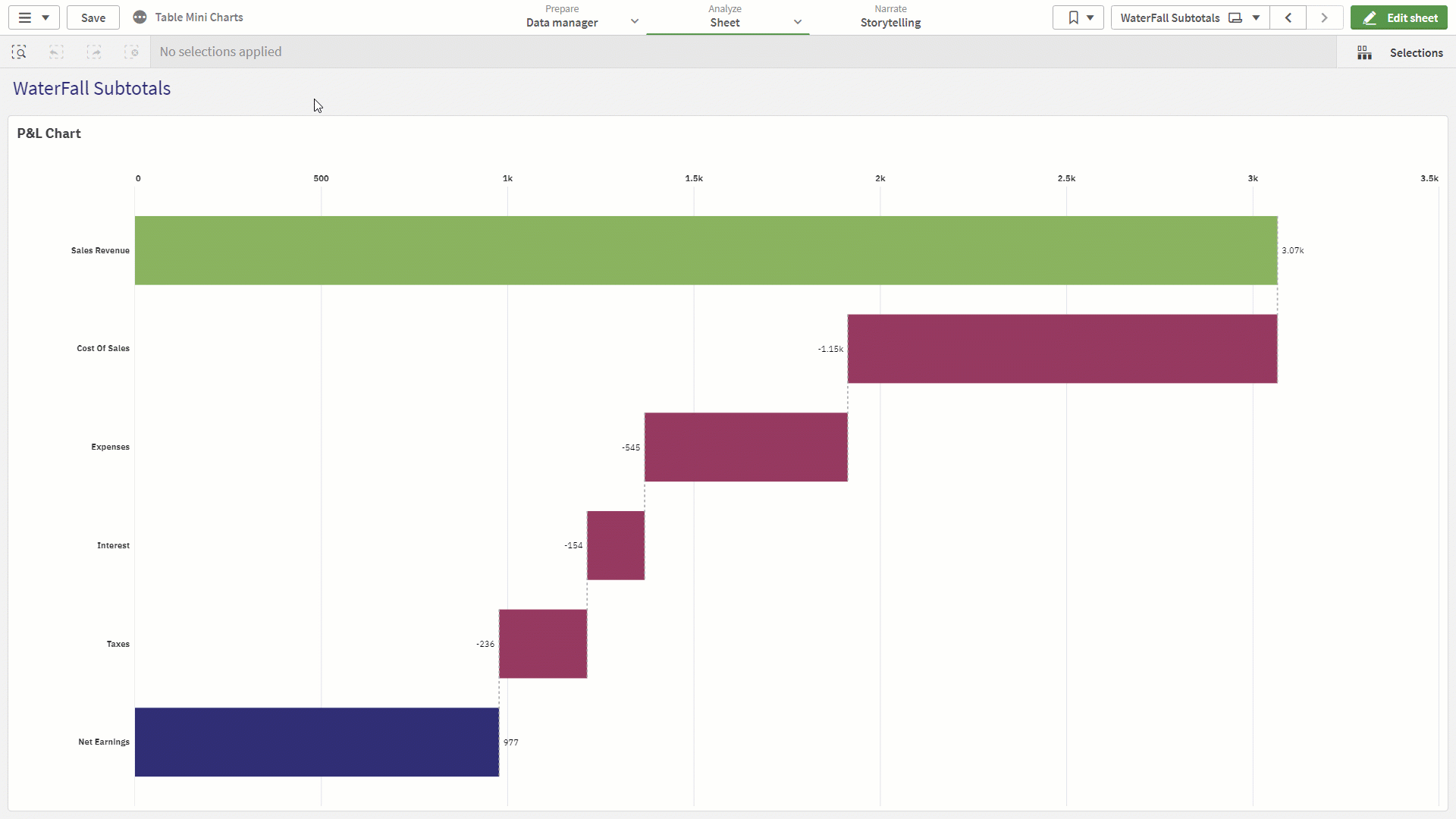Select the Interest bar
Screen dimensions: 1456x819
616,545
